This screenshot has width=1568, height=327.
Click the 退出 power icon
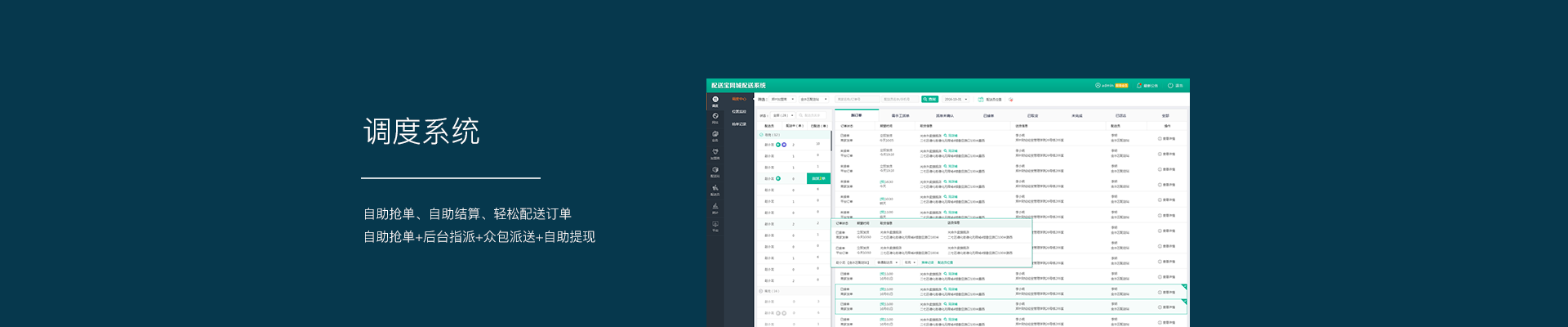[1170, 85]
